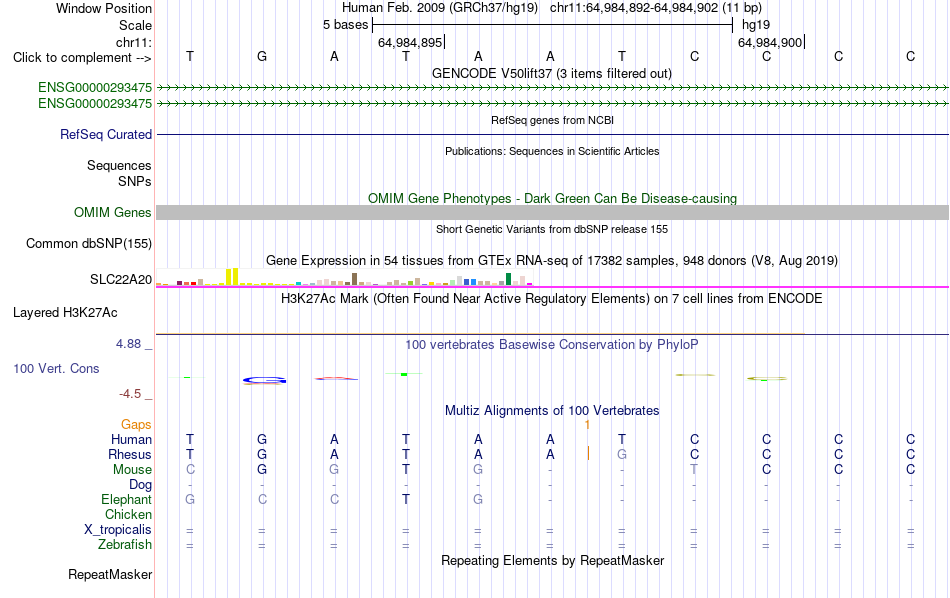This screenshot has height=598, width=950.
Task: Select the X_tropicalis alignment row label
Action: [x=118, y=530]
